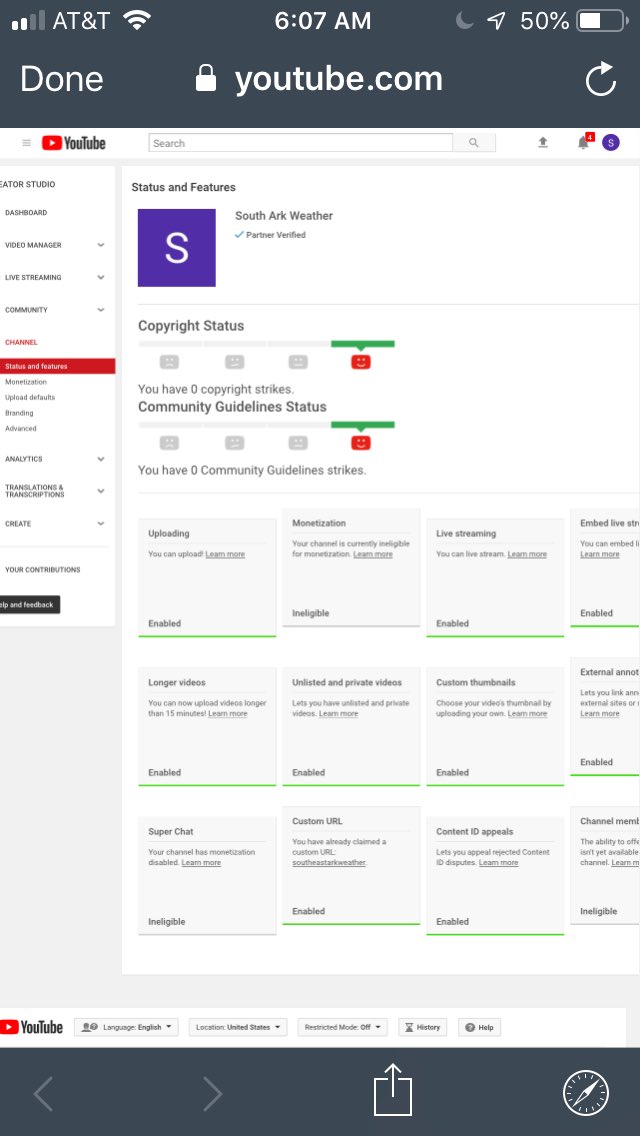Select the Channel sidebar heading
640x1136 pixels.
click(x=21, y=342)
